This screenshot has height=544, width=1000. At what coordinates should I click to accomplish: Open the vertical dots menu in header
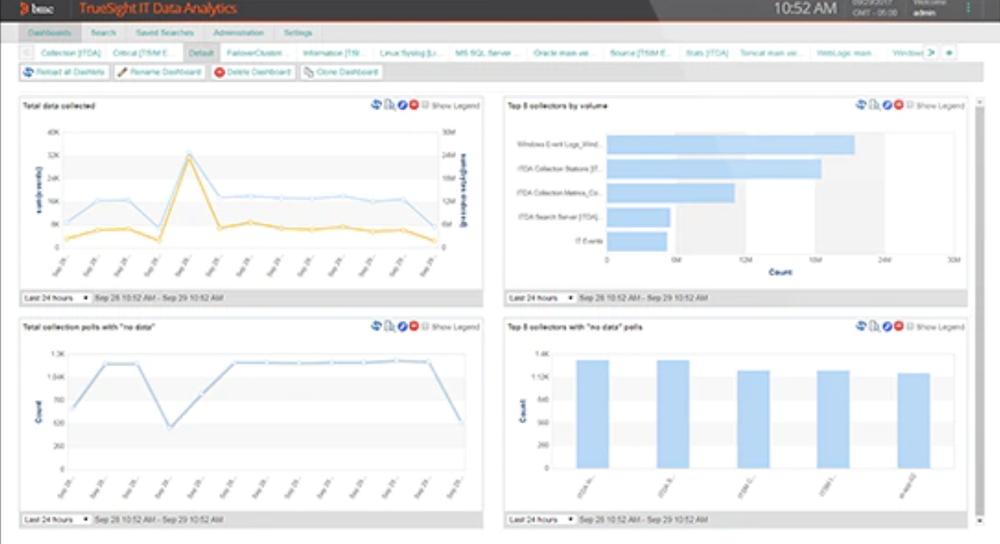click(x=968, y=8)
